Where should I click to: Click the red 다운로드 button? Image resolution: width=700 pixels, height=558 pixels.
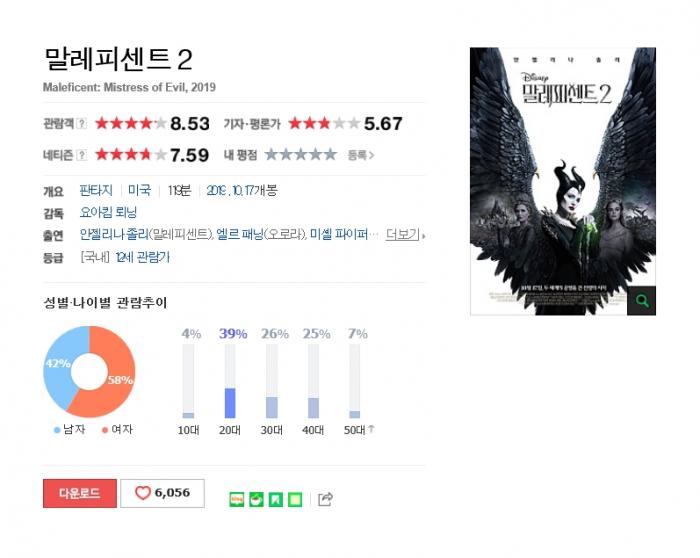[80, 493]
